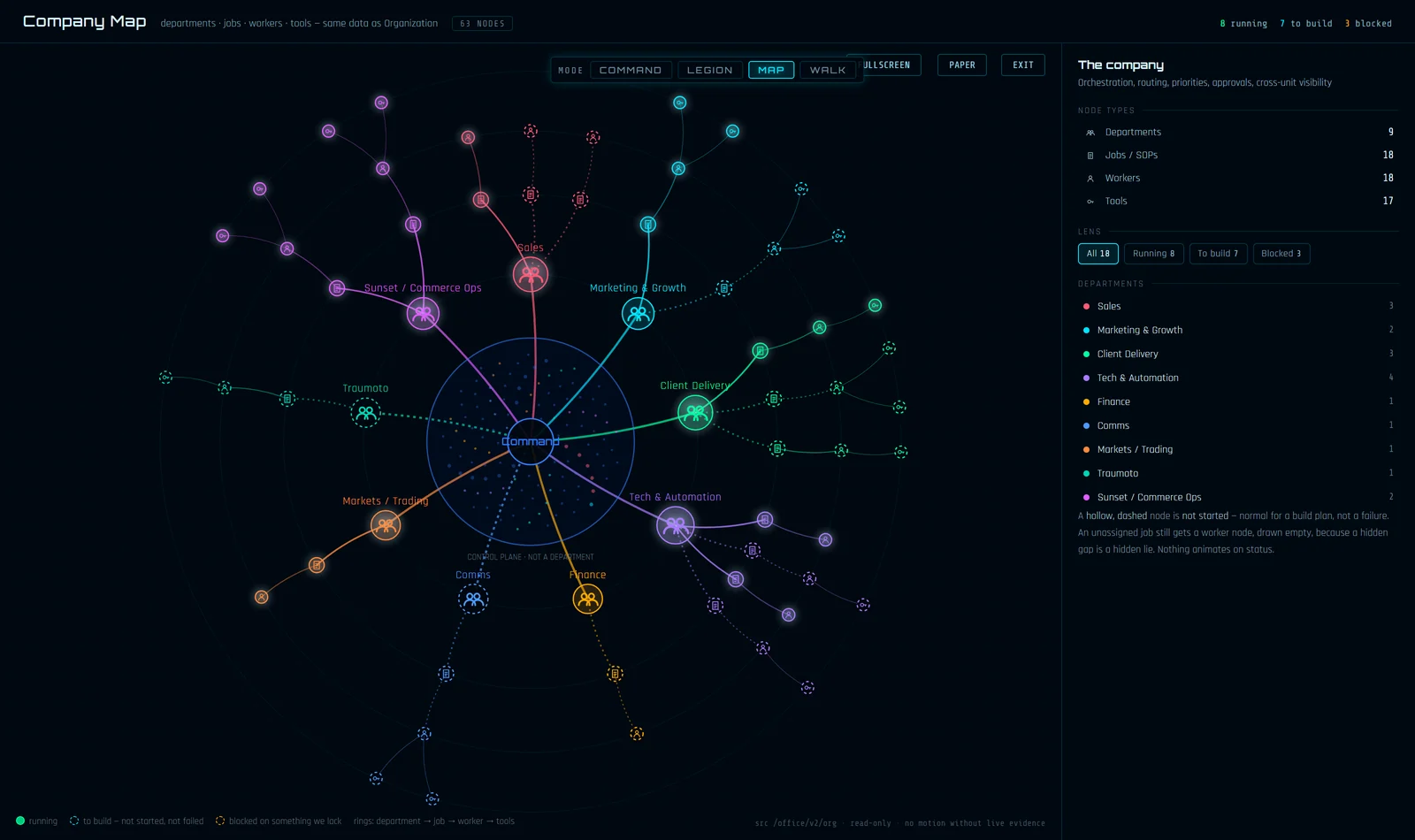Click the Workers node type icon
1415x840 pixels.
[1090, 179]
